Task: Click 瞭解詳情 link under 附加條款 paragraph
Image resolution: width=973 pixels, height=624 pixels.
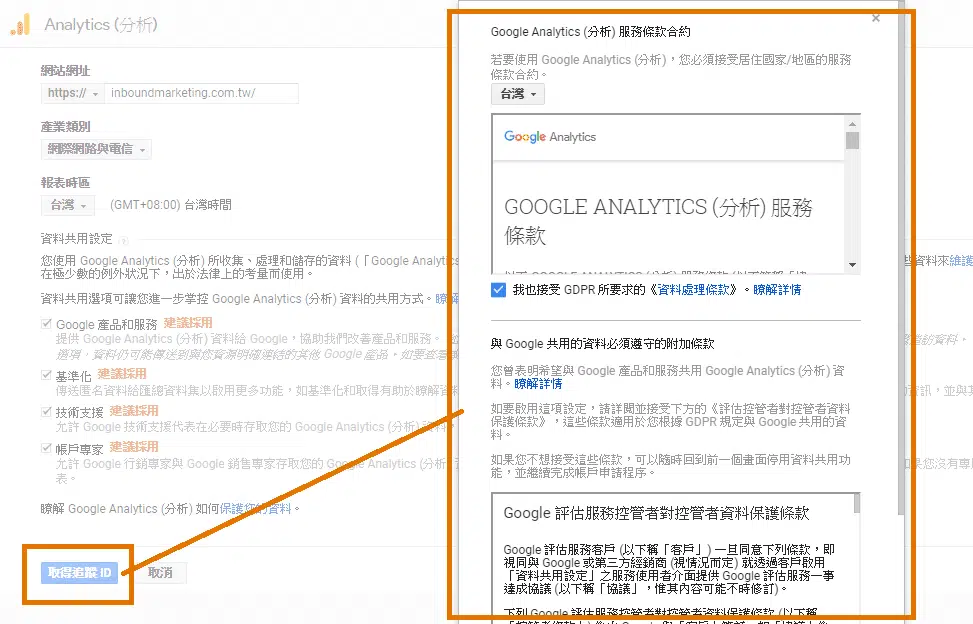Action: click(x=538, y=384)
